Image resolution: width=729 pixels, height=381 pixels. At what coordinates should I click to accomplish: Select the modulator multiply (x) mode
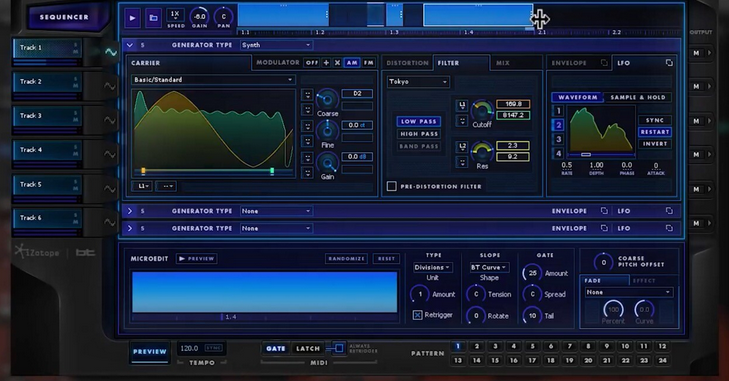tap(338, 62)
